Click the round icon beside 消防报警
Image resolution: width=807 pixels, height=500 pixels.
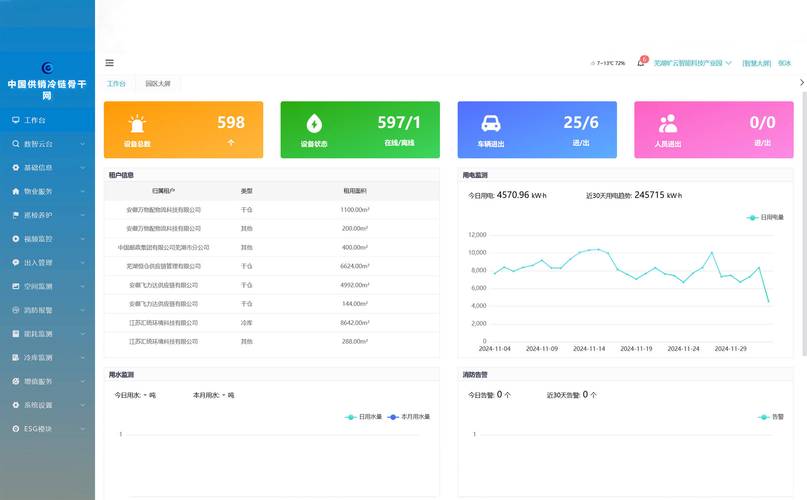[16, 310]
